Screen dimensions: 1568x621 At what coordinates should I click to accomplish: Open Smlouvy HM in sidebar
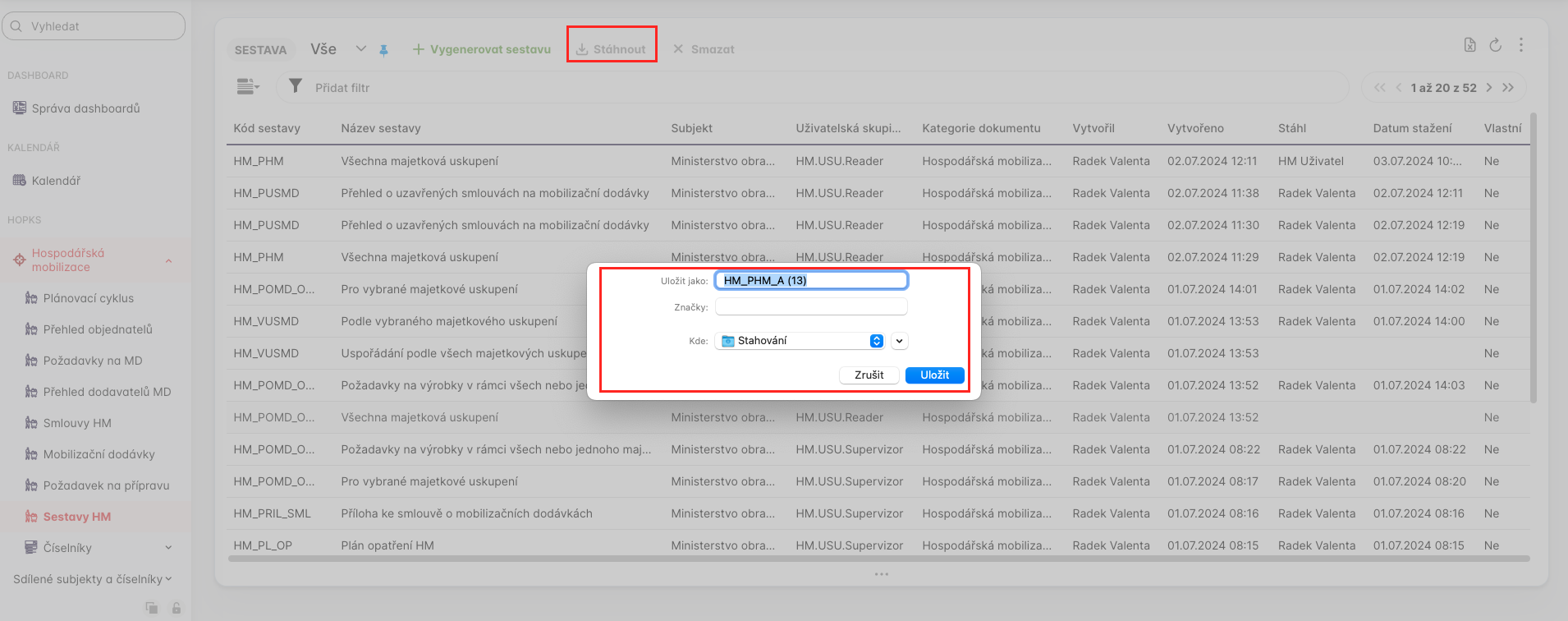tap(77, 423)
